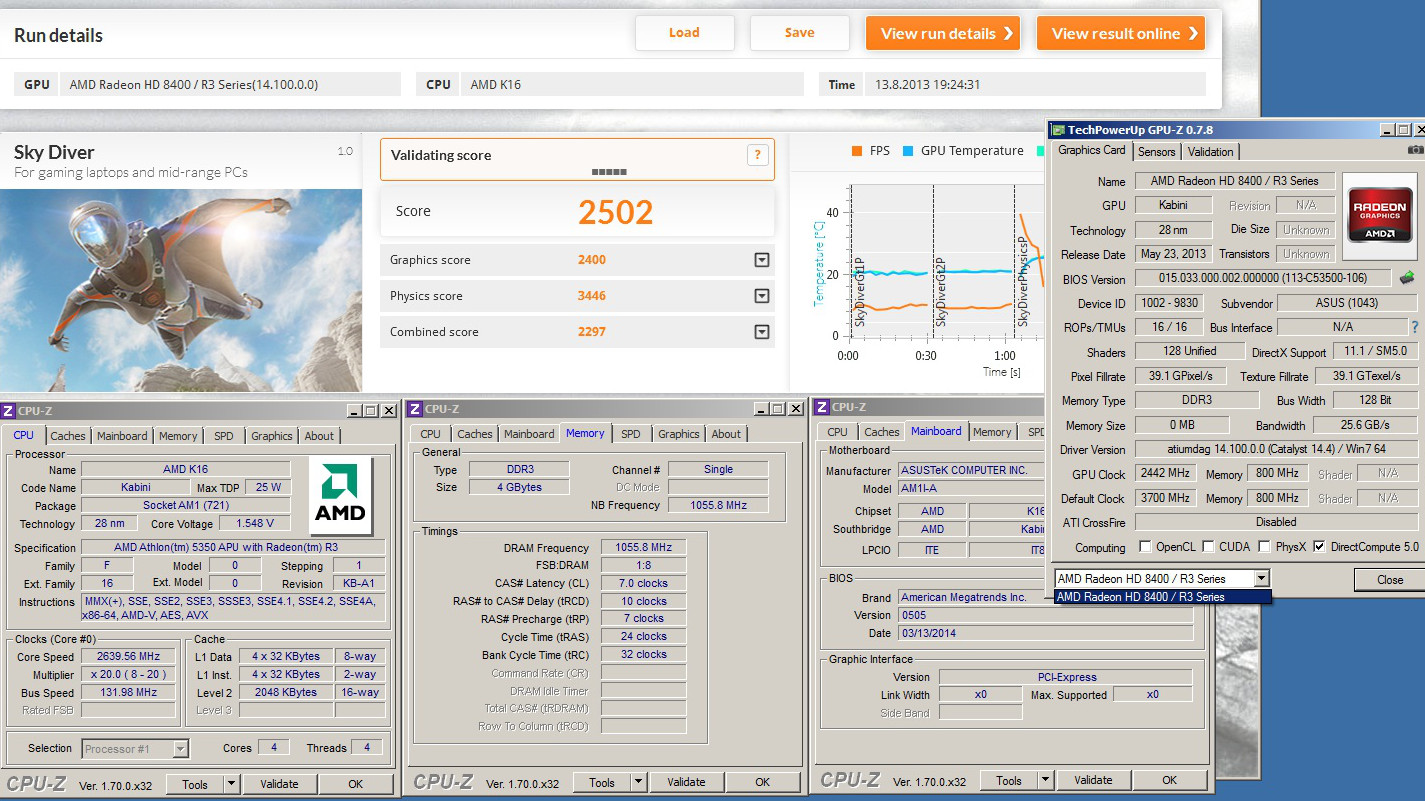This screenshot has width=1425, height=801.
Task: Toggle the OpenCL checkbox in GPU-Z
Action: coord(1145,547)
